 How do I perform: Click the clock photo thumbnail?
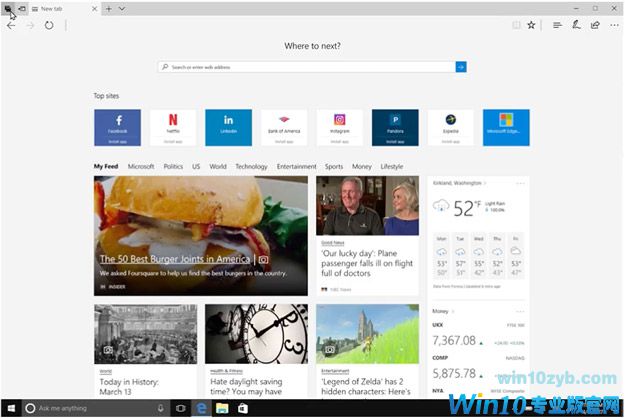tap(256, 334)
